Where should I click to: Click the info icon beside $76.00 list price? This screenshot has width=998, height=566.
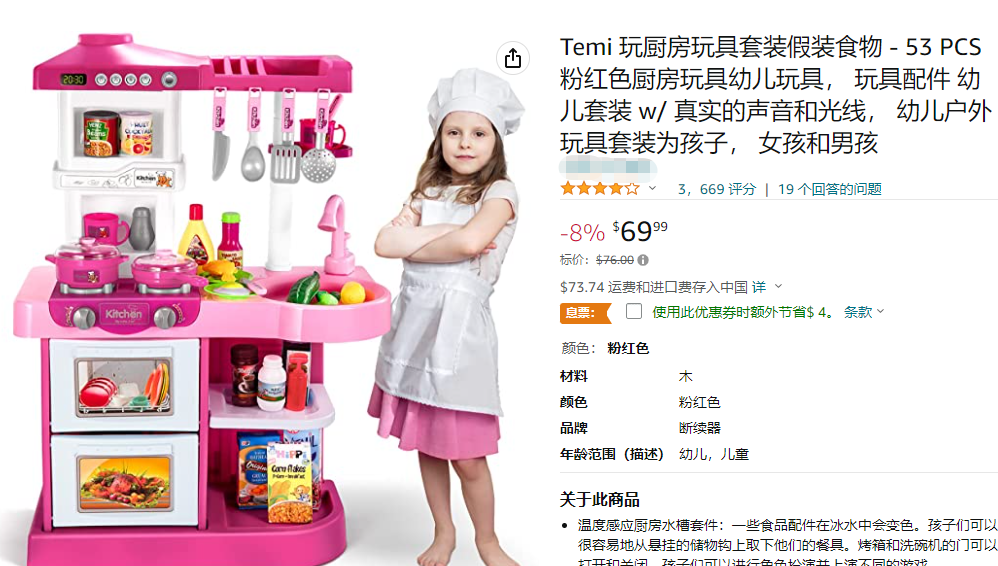click(643, 260)
